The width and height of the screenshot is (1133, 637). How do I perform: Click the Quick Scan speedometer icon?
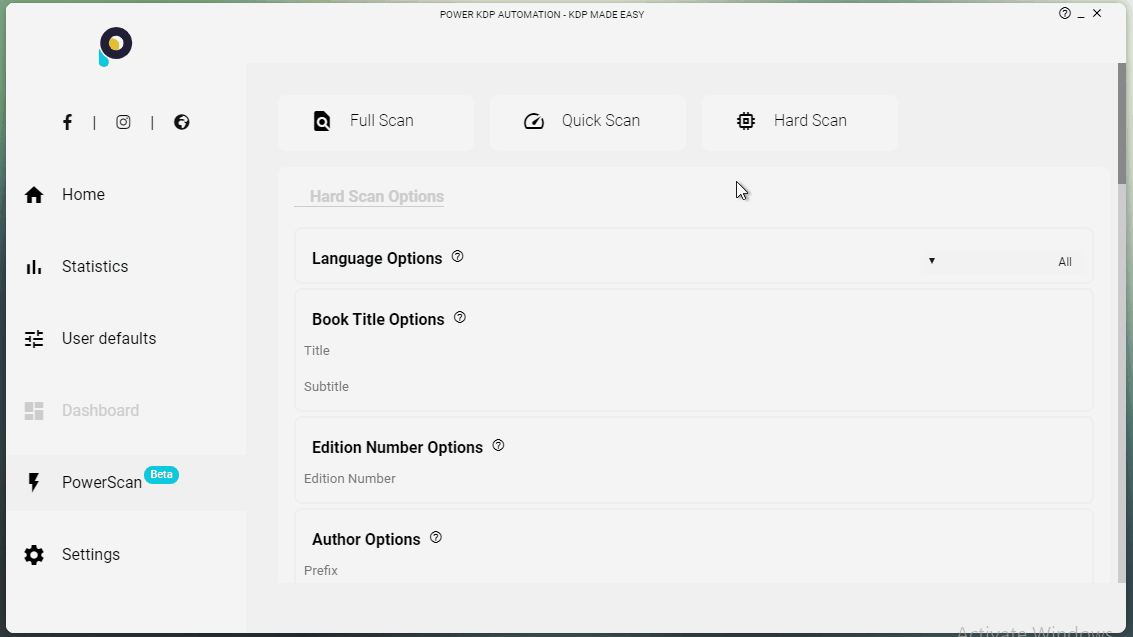click(534, 121)
